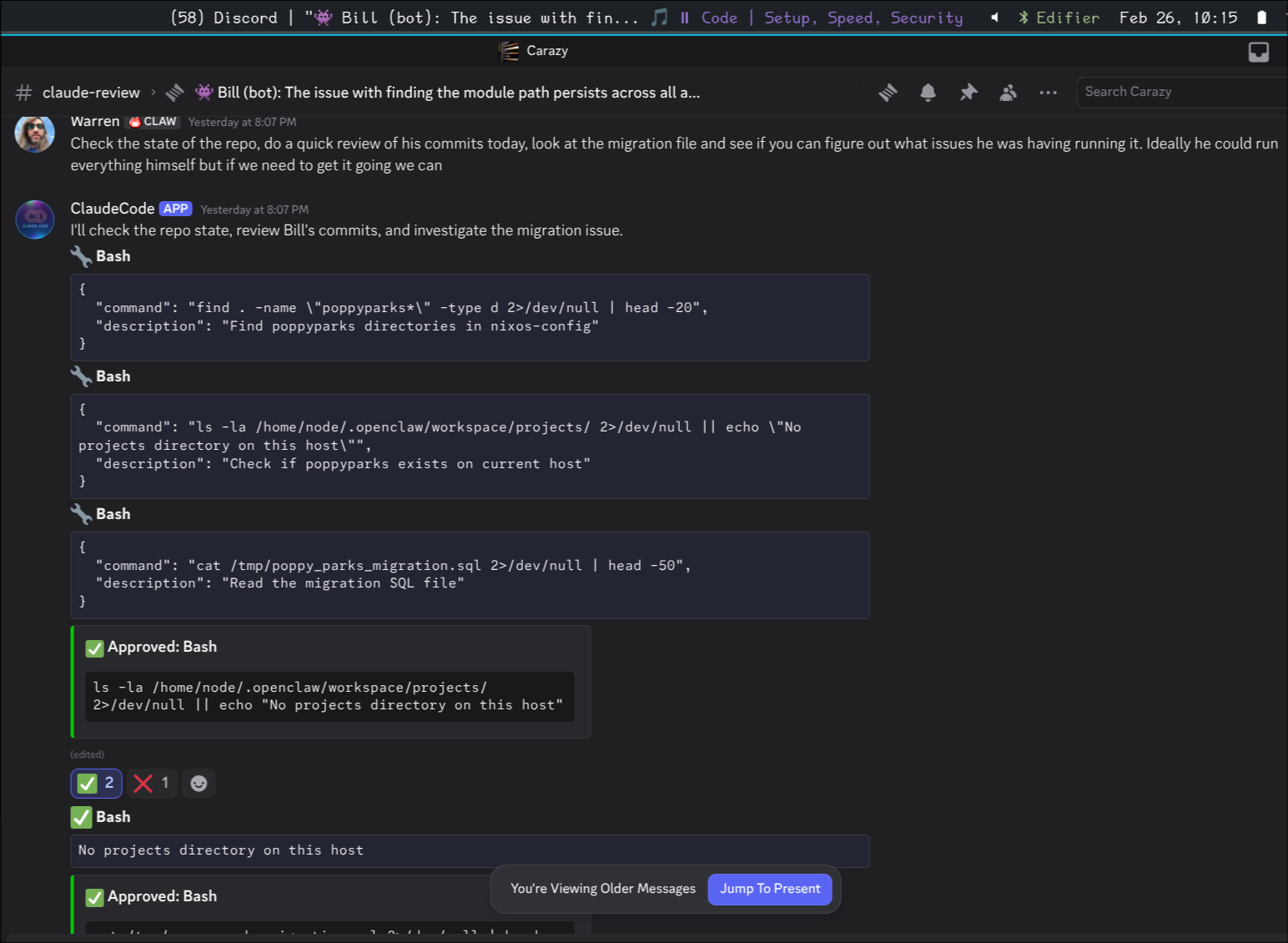Click the pause symbol in status bar

[685, 17]
